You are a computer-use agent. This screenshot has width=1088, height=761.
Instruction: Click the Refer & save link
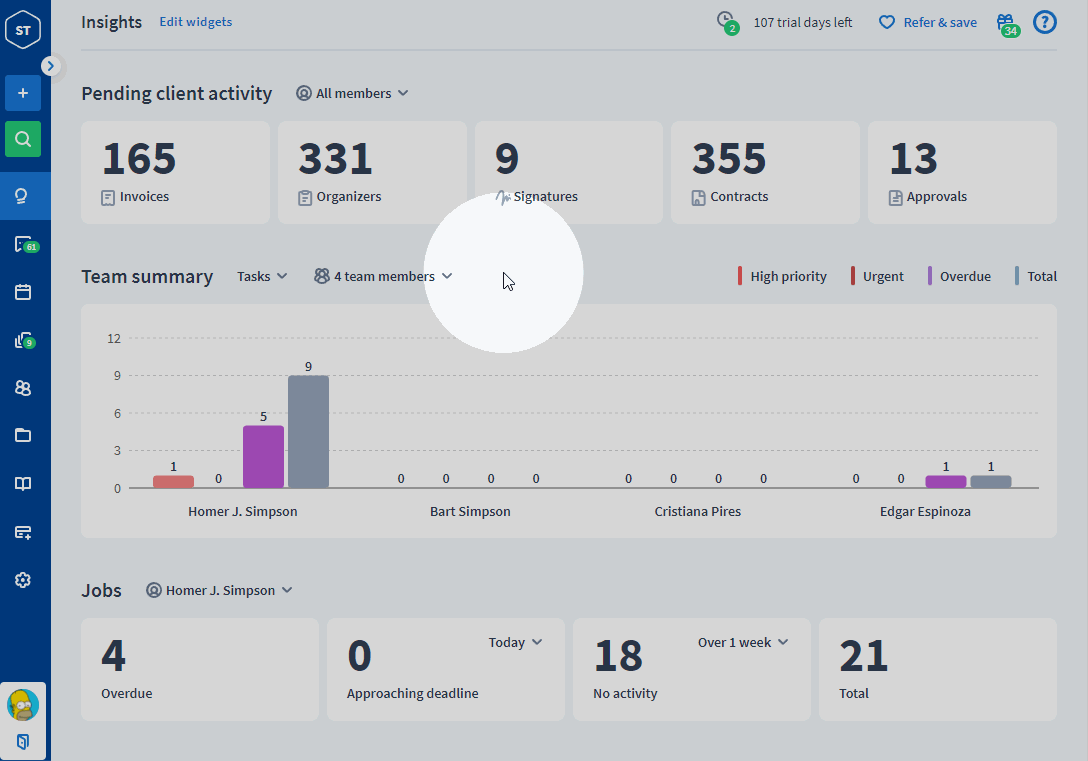click(x=928, y=22)
